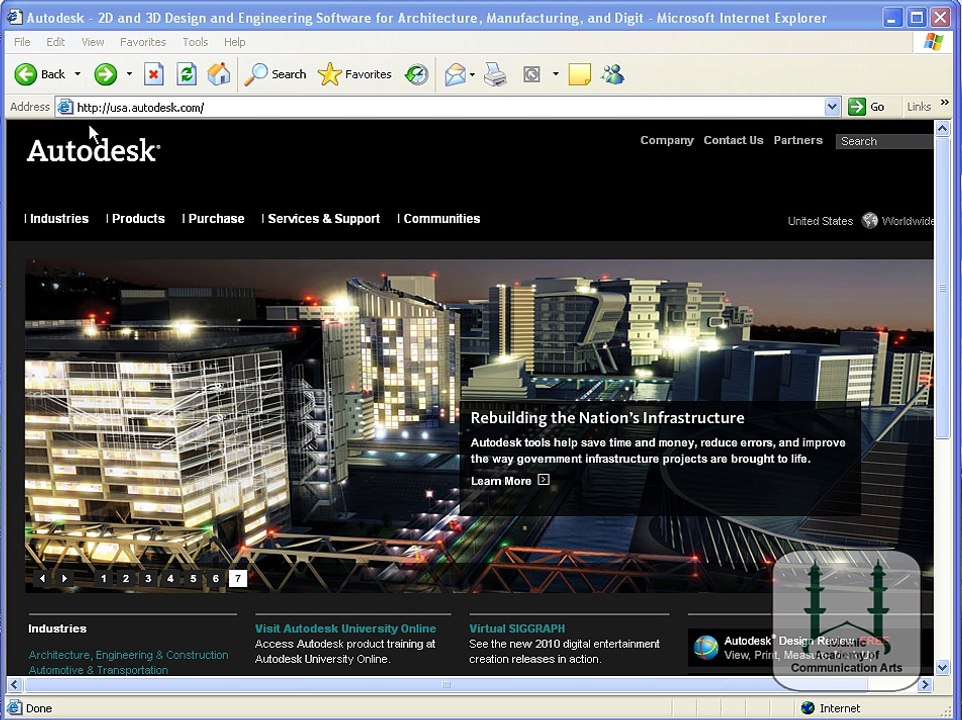This screenshot has height=720, width=962.
Task: Stop loading with the red X icon
Action: 153,74
